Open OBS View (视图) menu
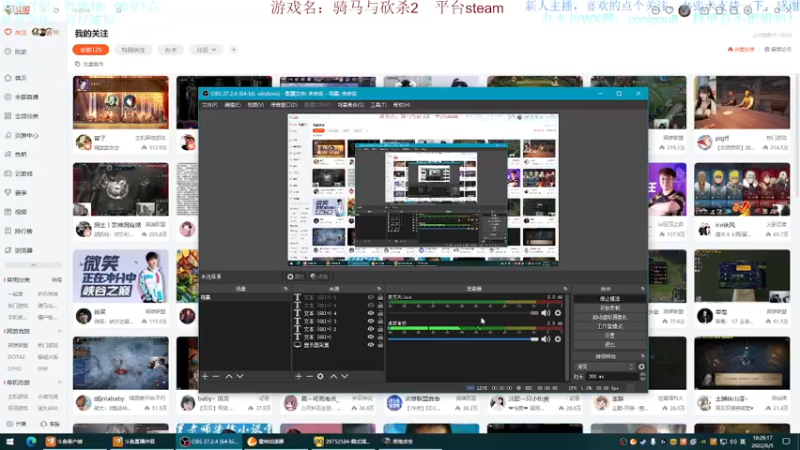Image resolution: width=800 pixels, height=450 pixels. [x=256, y=105]
